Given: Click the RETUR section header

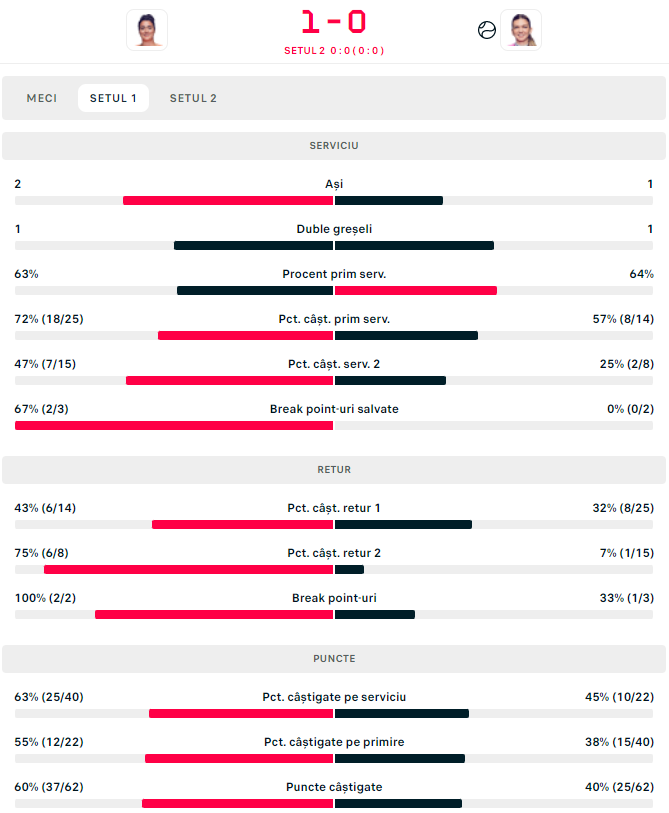Looking at the screenshot, I should (334, 470).
